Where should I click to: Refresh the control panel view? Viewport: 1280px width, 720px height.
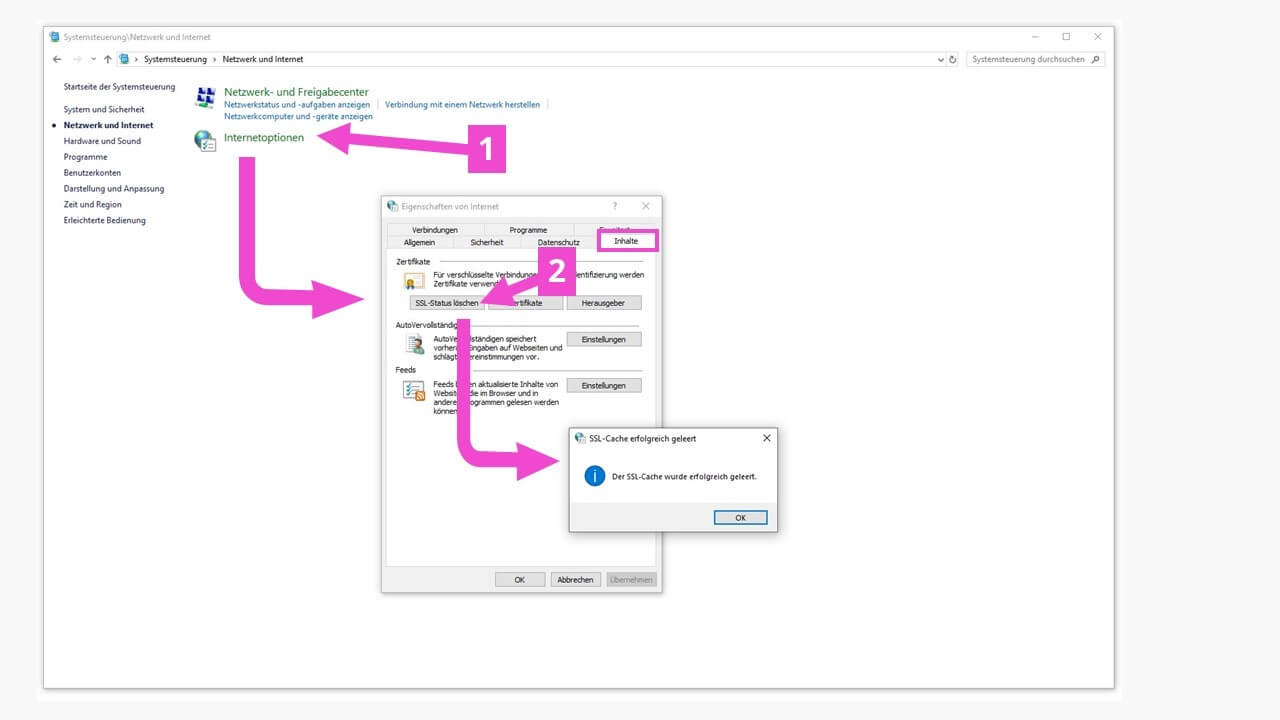tap(953, 59)
